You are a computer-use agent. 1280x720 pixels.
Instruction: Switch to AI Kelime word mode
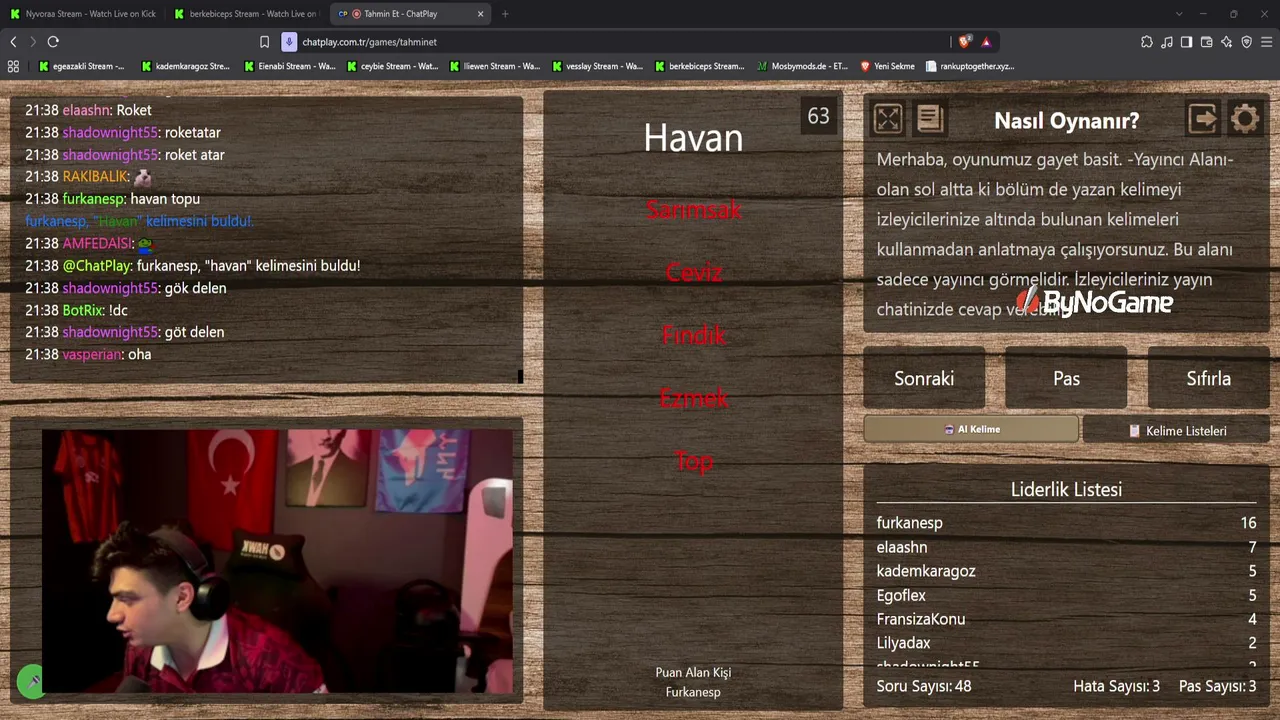tap(971, 429)
